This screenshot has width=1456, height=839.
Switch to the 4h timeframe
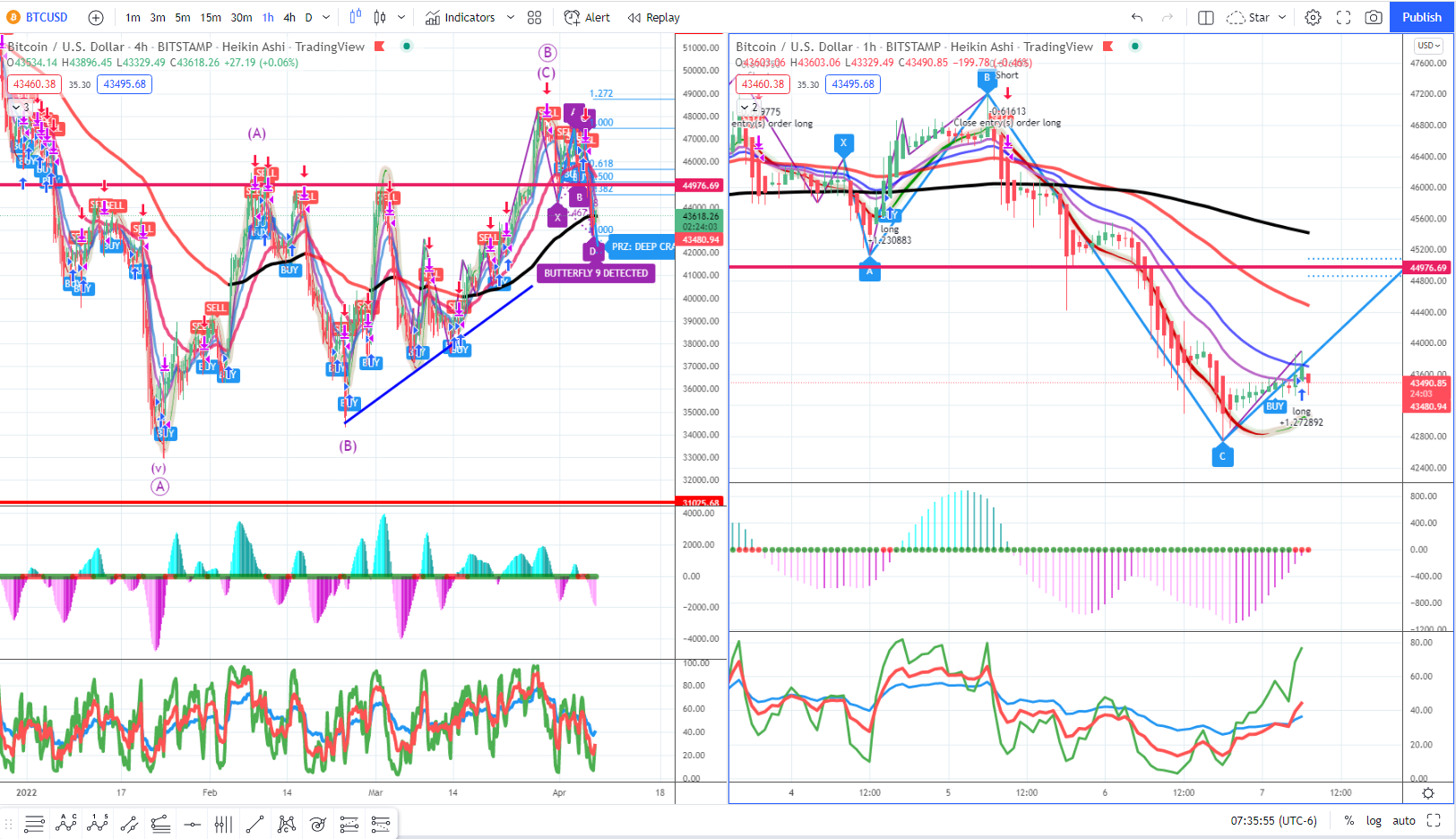coord(289,17)
